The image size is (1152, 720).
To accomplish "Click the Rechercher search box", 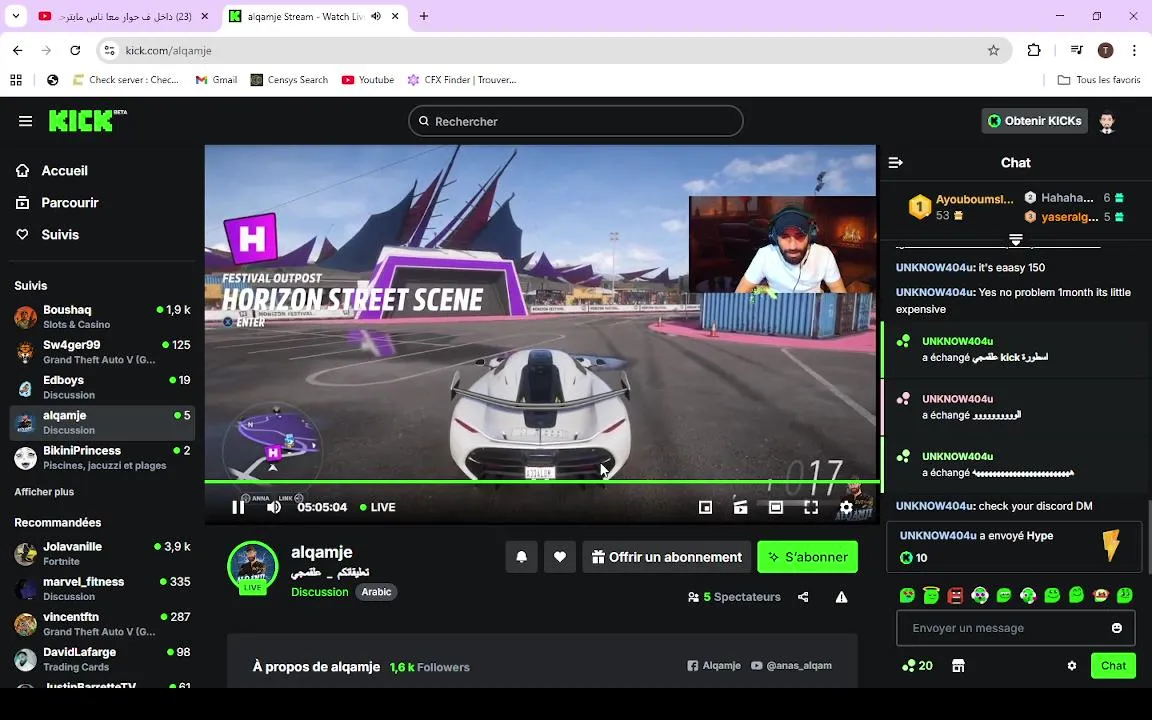I will (575, 121).
